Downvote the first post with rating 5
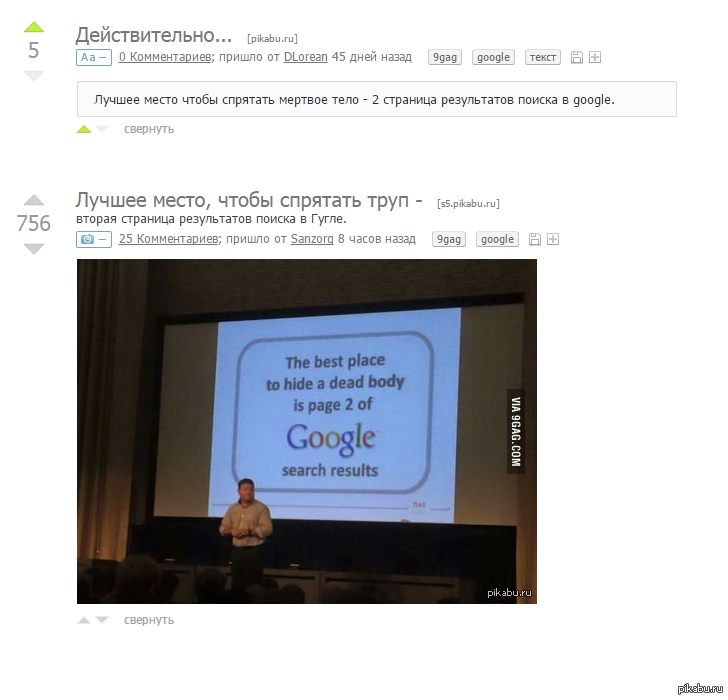The height and width of the screenshot is (700, 728). [34, 76]
